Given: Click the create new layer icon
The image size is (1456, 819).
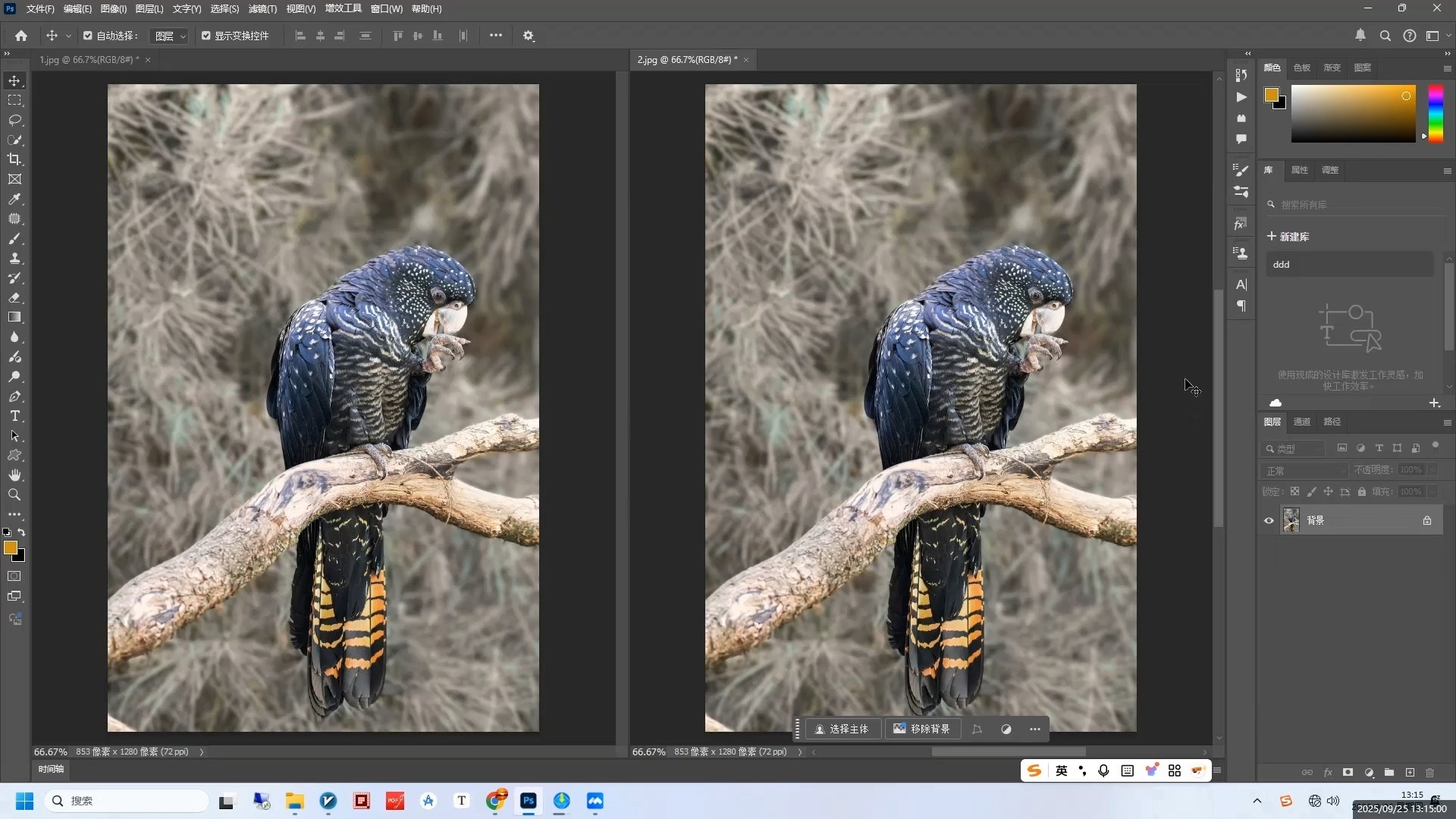Looking at the screenshot, I should point(1410,773).
